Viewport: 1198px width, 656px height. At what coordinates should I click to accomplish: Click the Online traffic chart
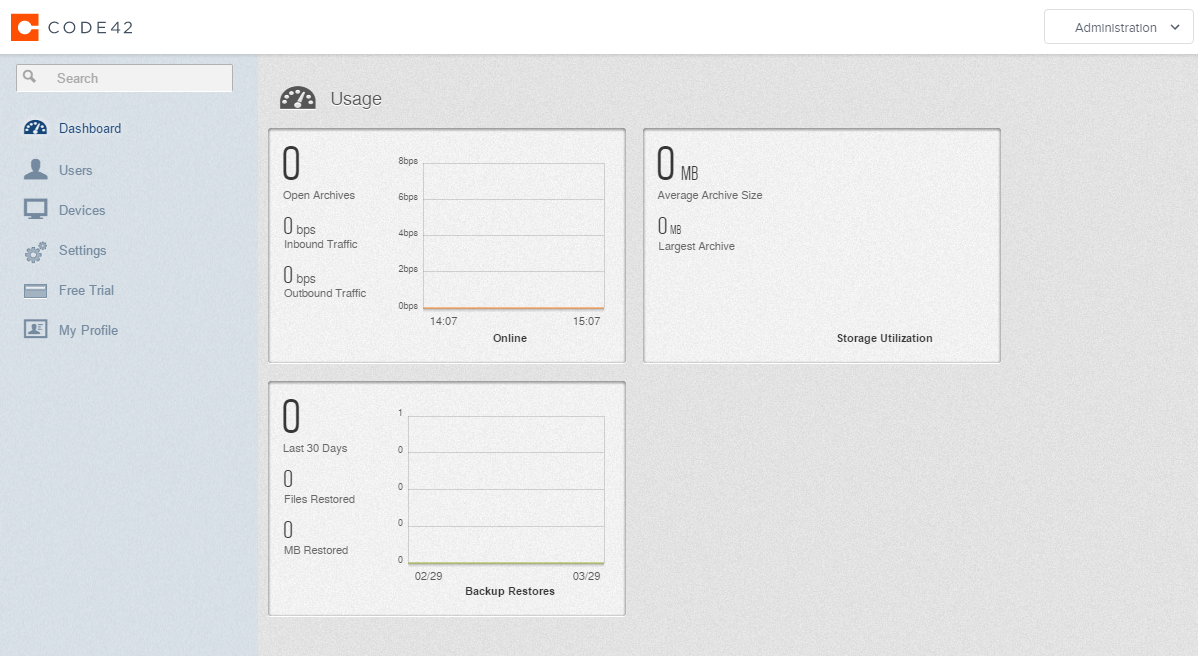[513, 236]
